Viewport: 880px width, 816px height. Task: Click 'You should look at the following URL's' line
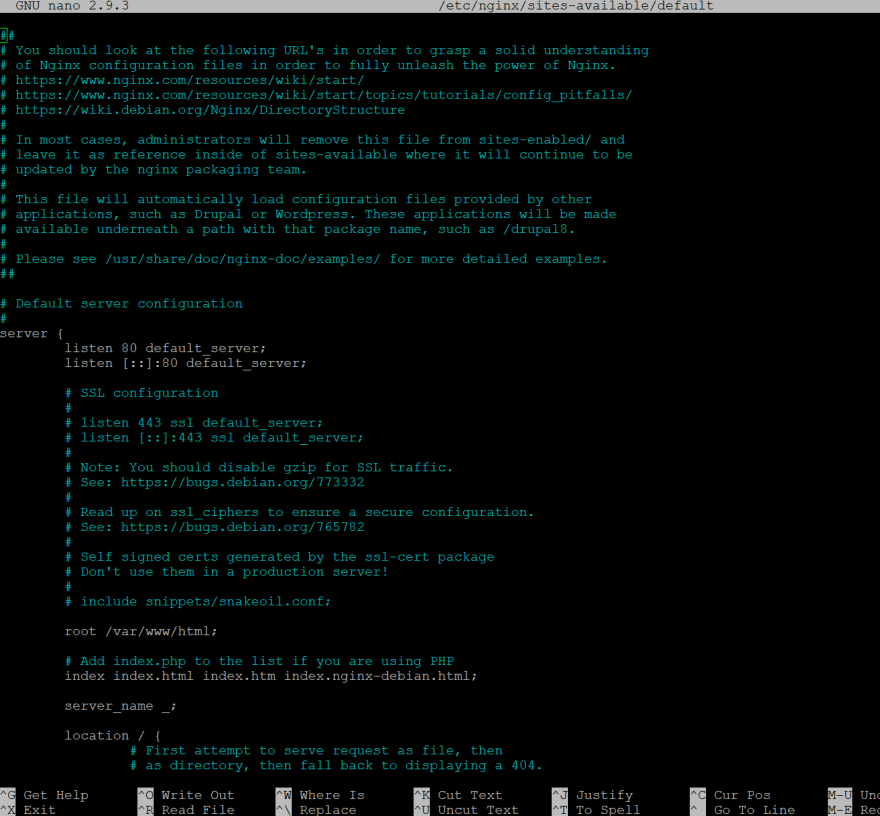pos(324,50)
